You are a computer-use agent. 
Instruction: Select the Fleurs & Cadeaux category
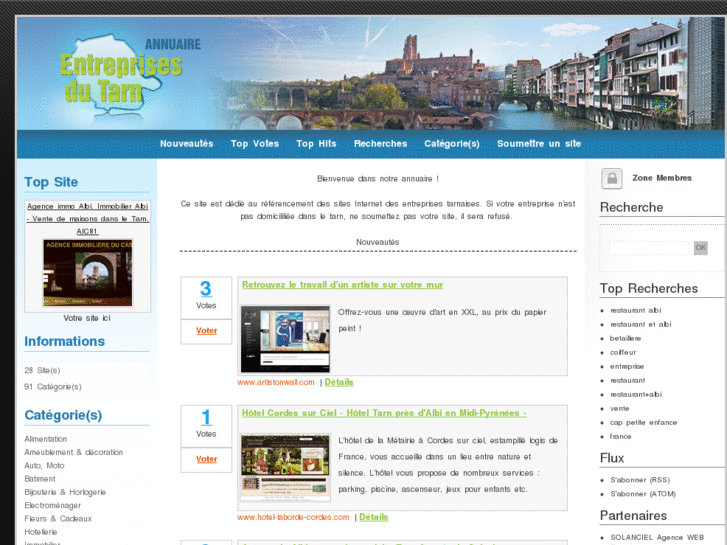click(x=58, y=519)
